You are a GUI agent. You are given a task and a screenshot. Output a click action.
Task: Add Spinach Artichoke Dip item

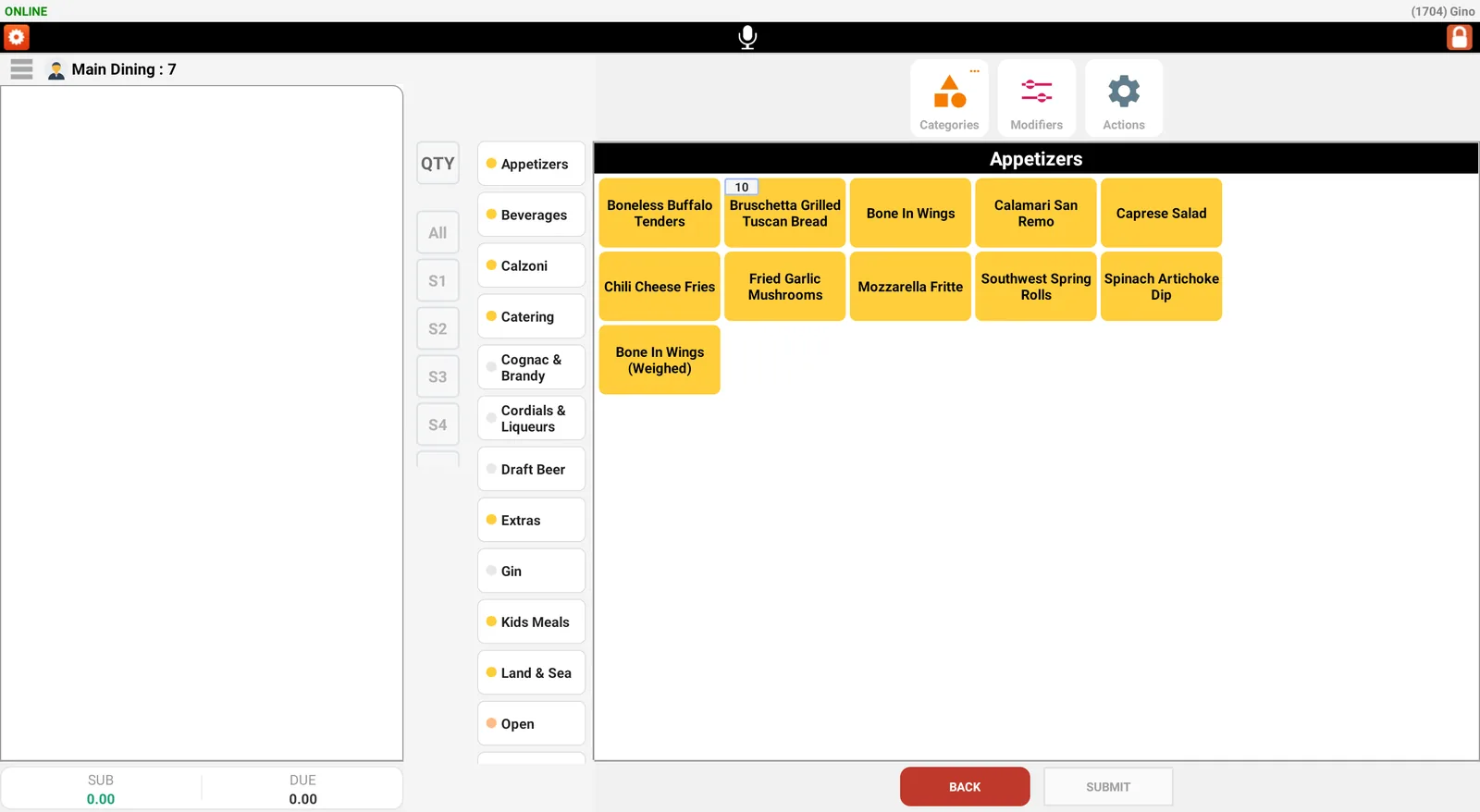pyautogui.click(x=1161, y=287)
